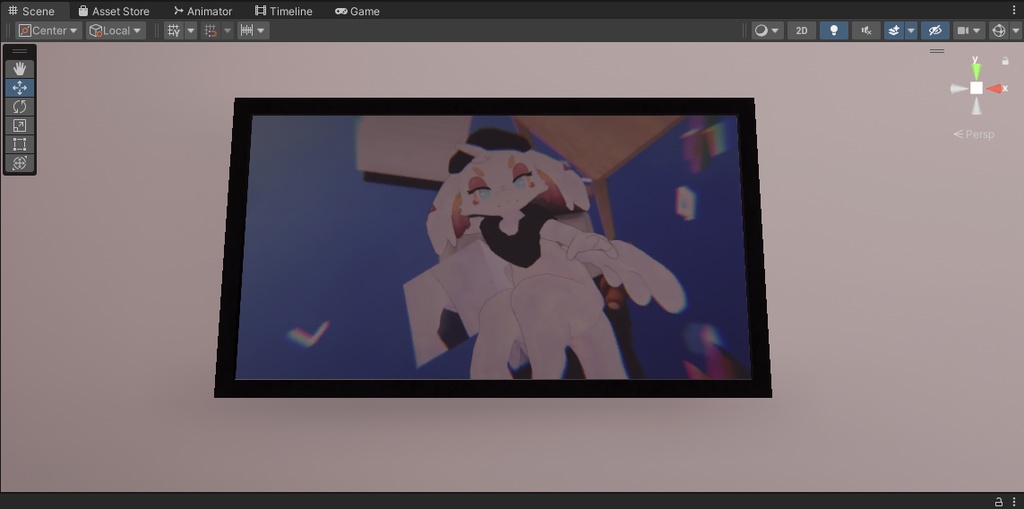Select the Rotate tool
This screenshot has height=509, width=1024.
pos(20,107)
